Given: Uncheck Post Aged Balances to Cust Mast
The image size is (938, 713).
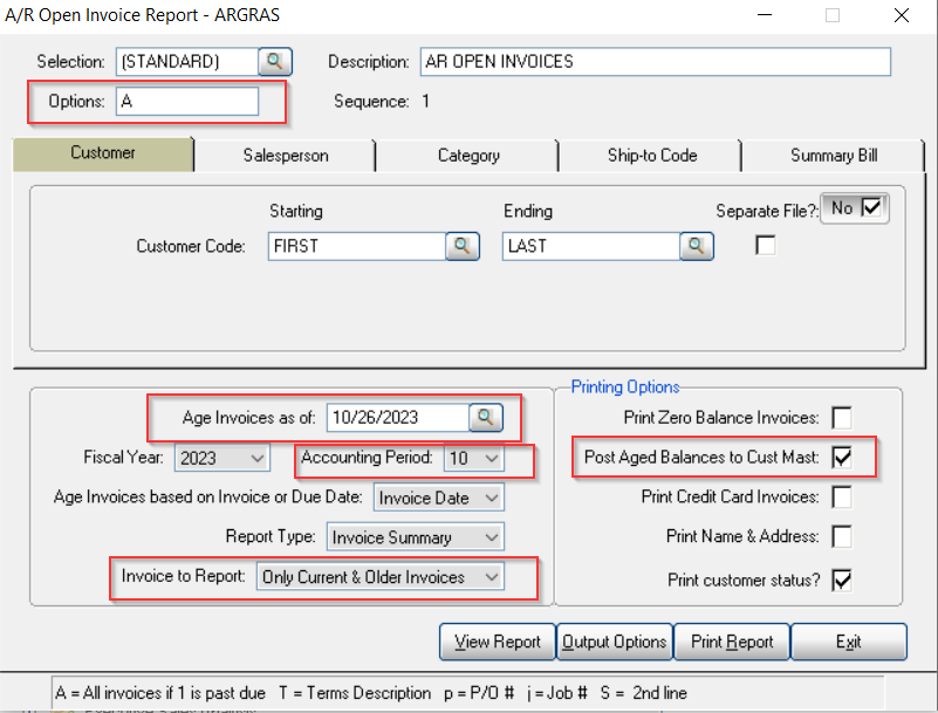Looking at the screenshot, I should coord(842,458).
